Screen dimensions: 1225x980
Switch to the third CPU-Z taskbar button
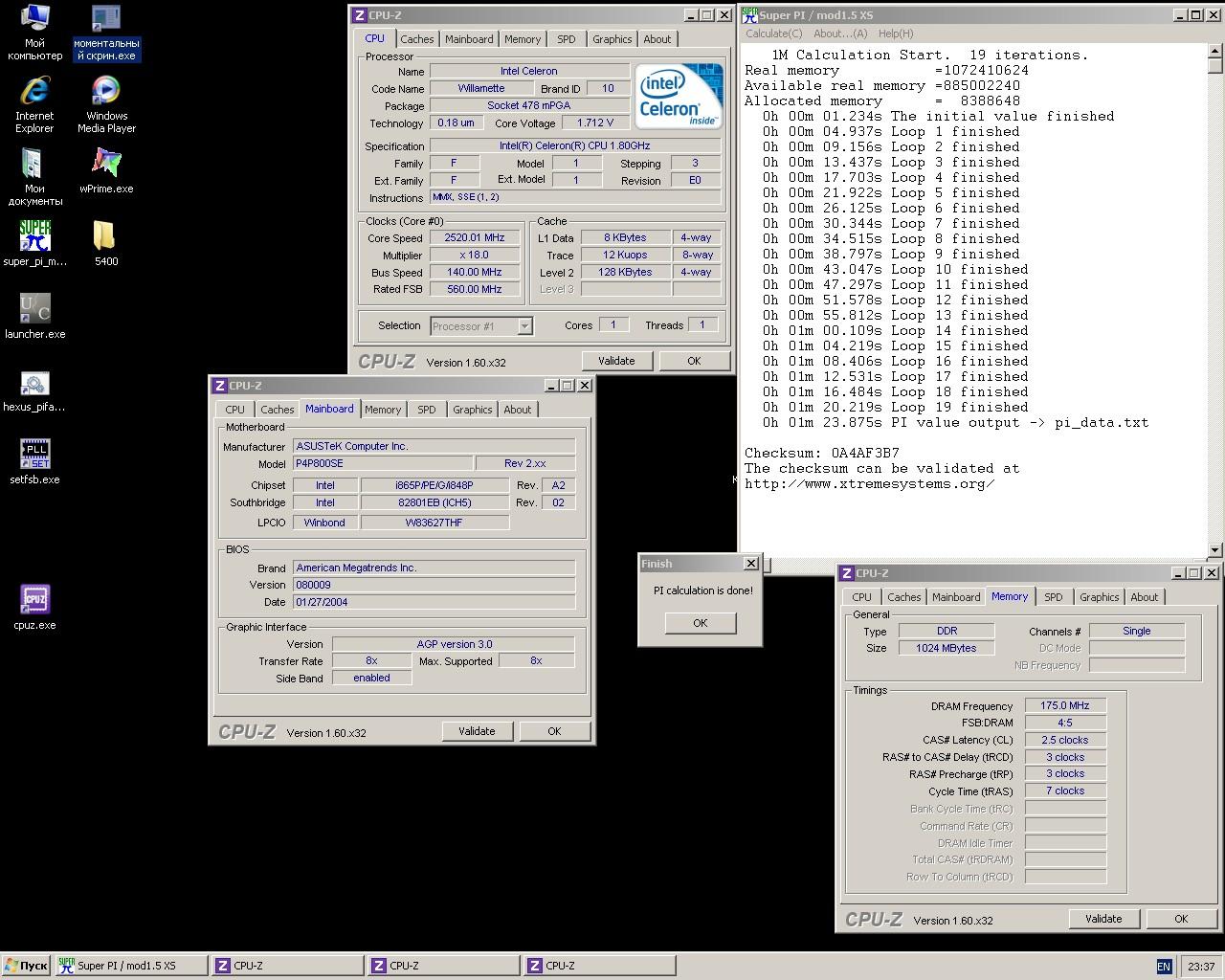(599, 966)
